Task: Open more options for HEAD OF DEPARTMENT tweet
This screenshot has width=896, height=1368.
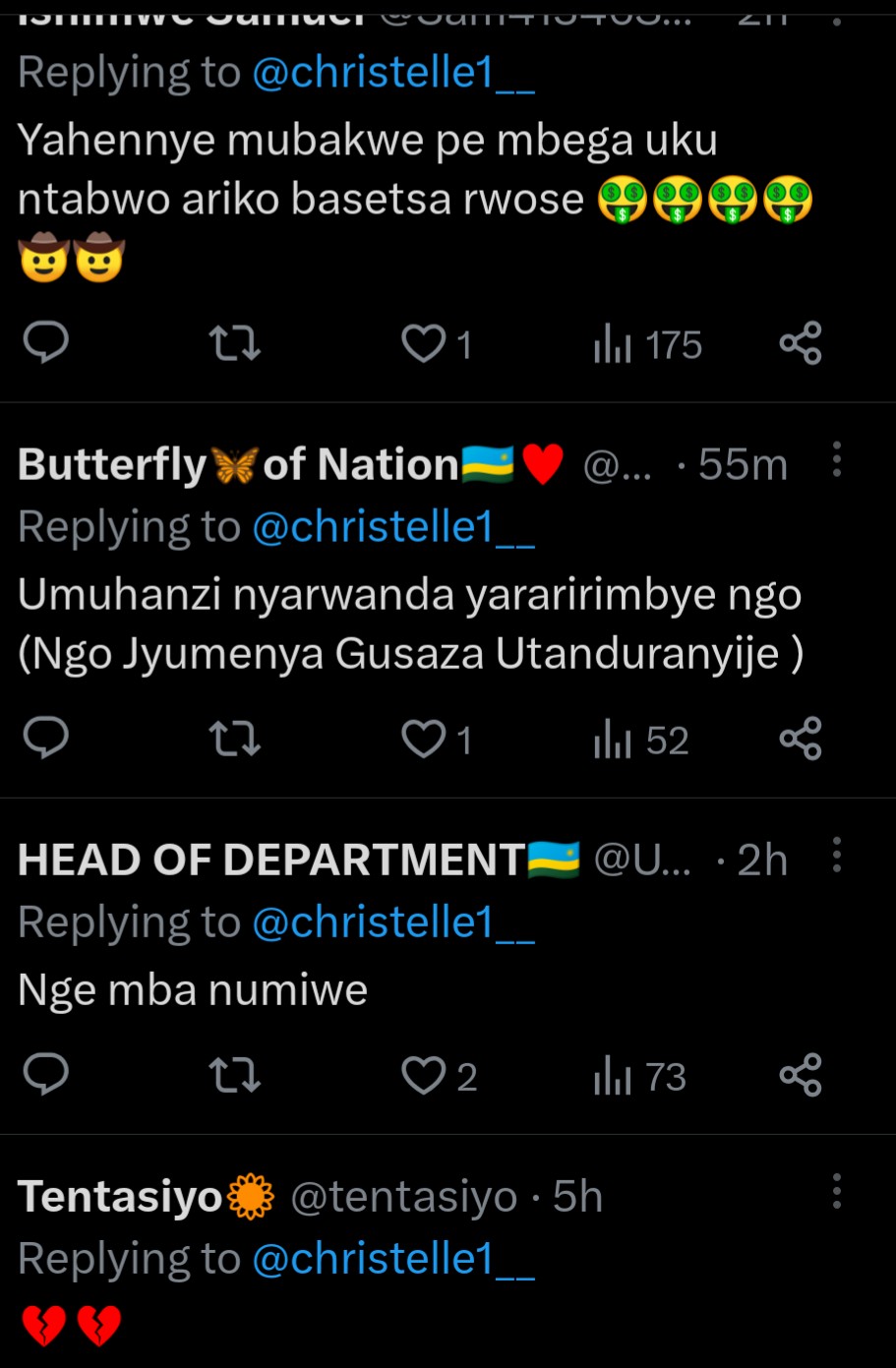Action: coord(837,856)
